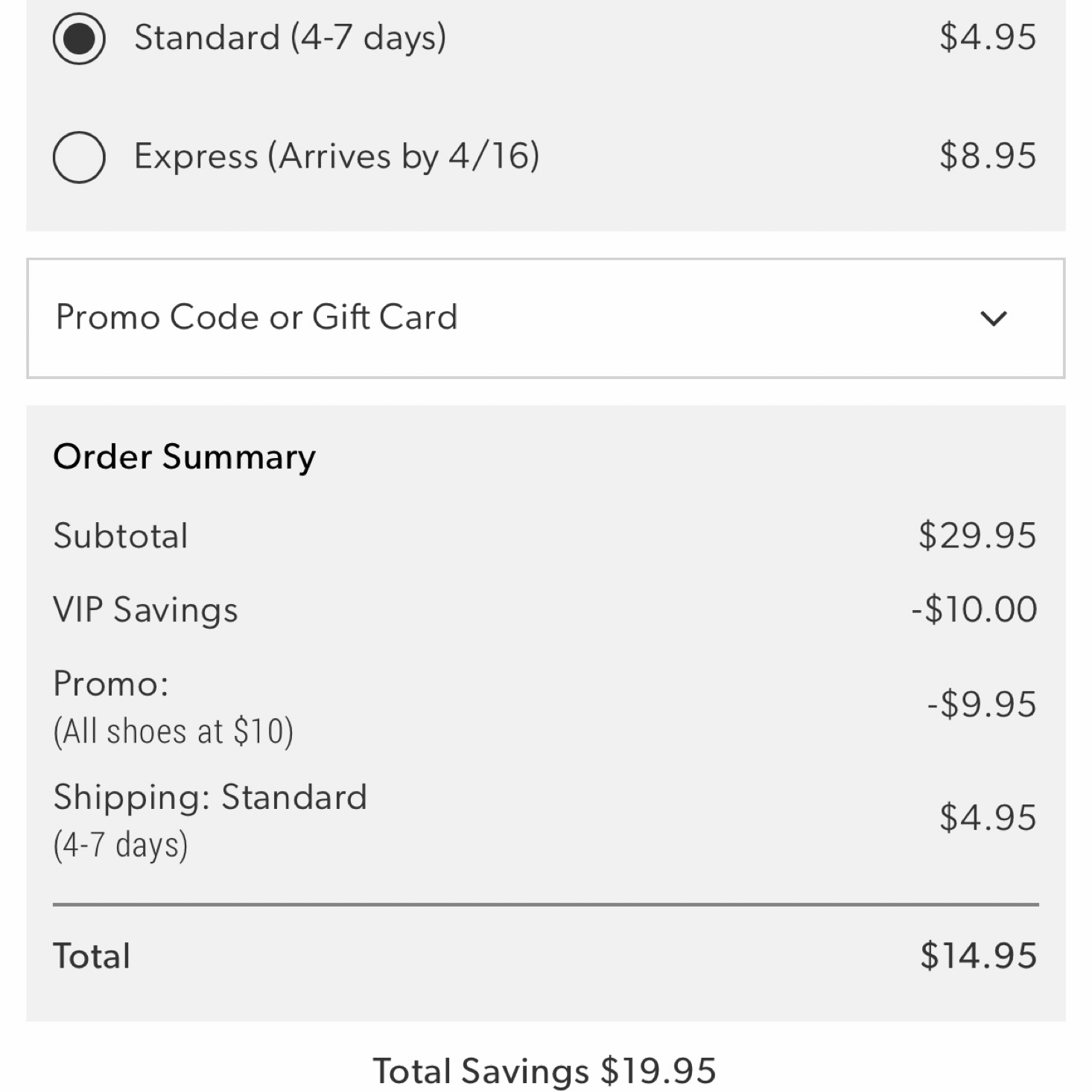The height and width of the screenshot is (1092, 1092).
Task: Click the Standard (4-7 days) shipping label
Action: click(x=291, y=37)
